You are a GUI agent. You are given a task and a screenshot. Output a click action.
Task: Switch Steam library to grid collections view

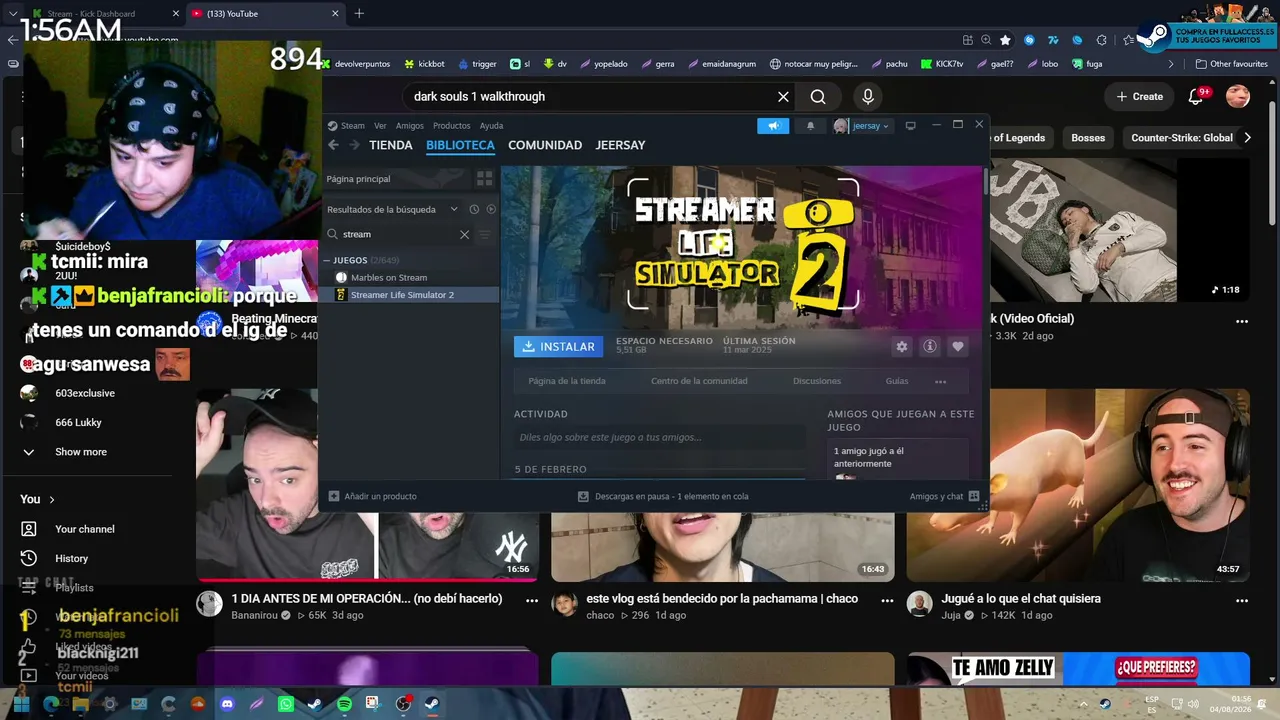pos(485,179)
